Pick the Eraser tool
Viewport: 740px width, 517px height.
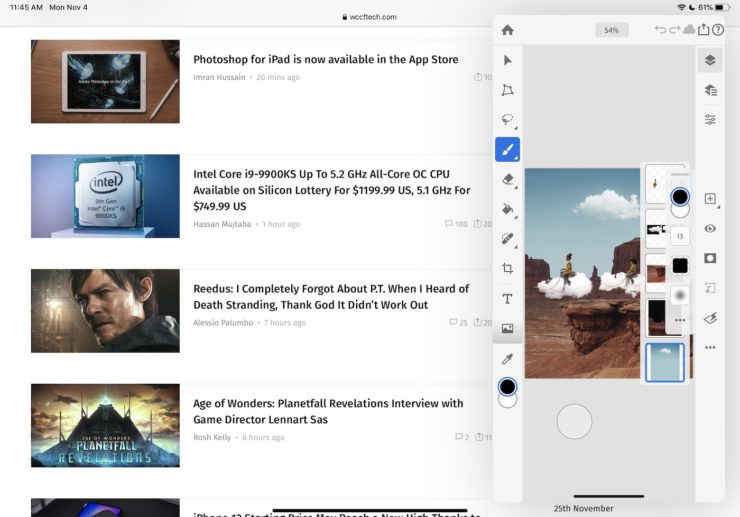tap(507, 179)
